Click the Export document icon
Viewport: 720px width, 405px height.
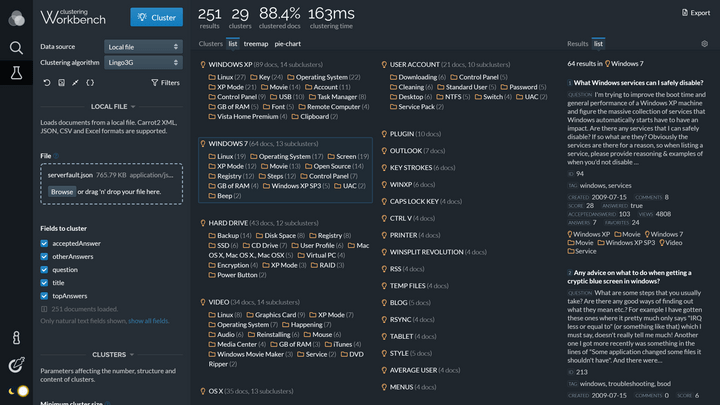tap(685, 13)
